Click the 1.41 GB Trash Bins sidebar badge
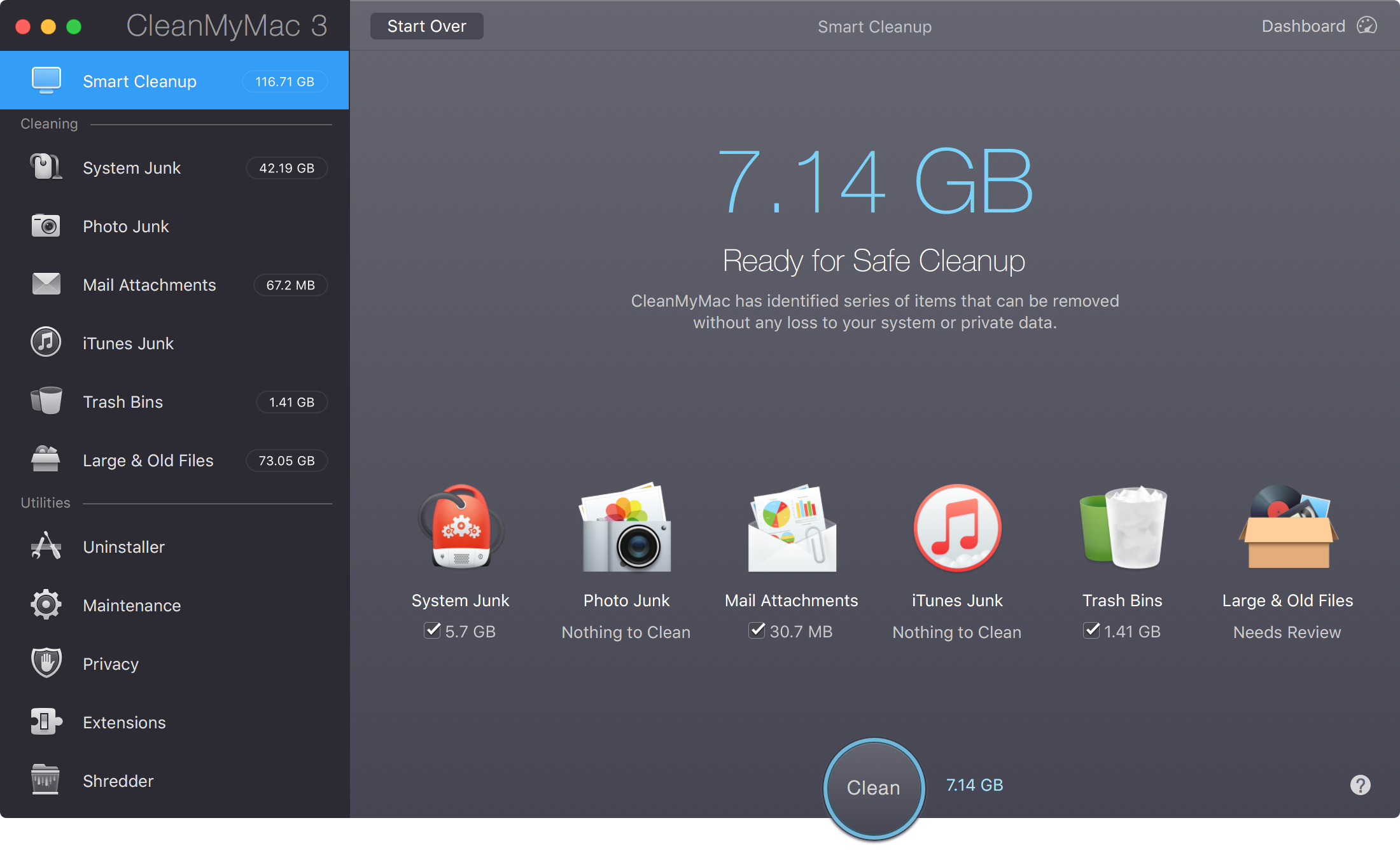This screenshot has width=1400, height=860. pos(292,402)
